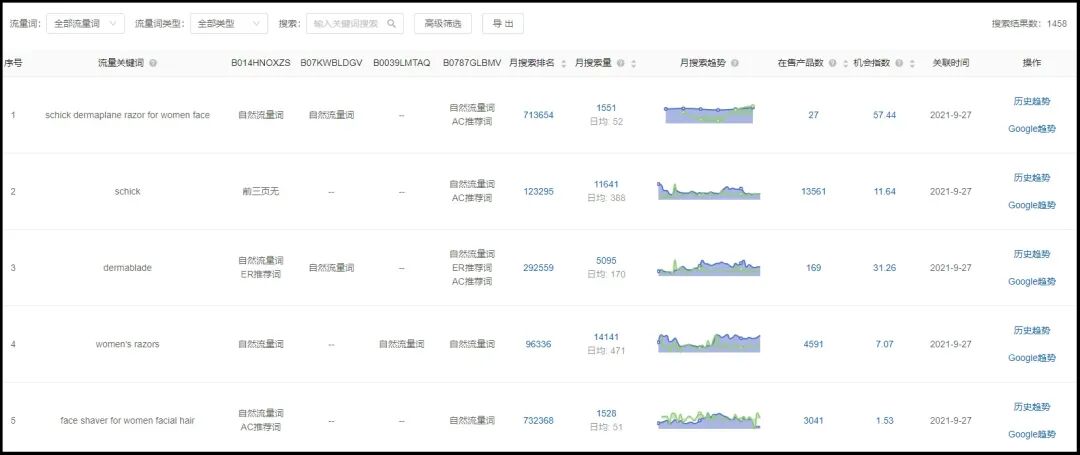1080x455 pixels.
Task: Click the B0039LMTAQ column header
Action: [402, 63]
